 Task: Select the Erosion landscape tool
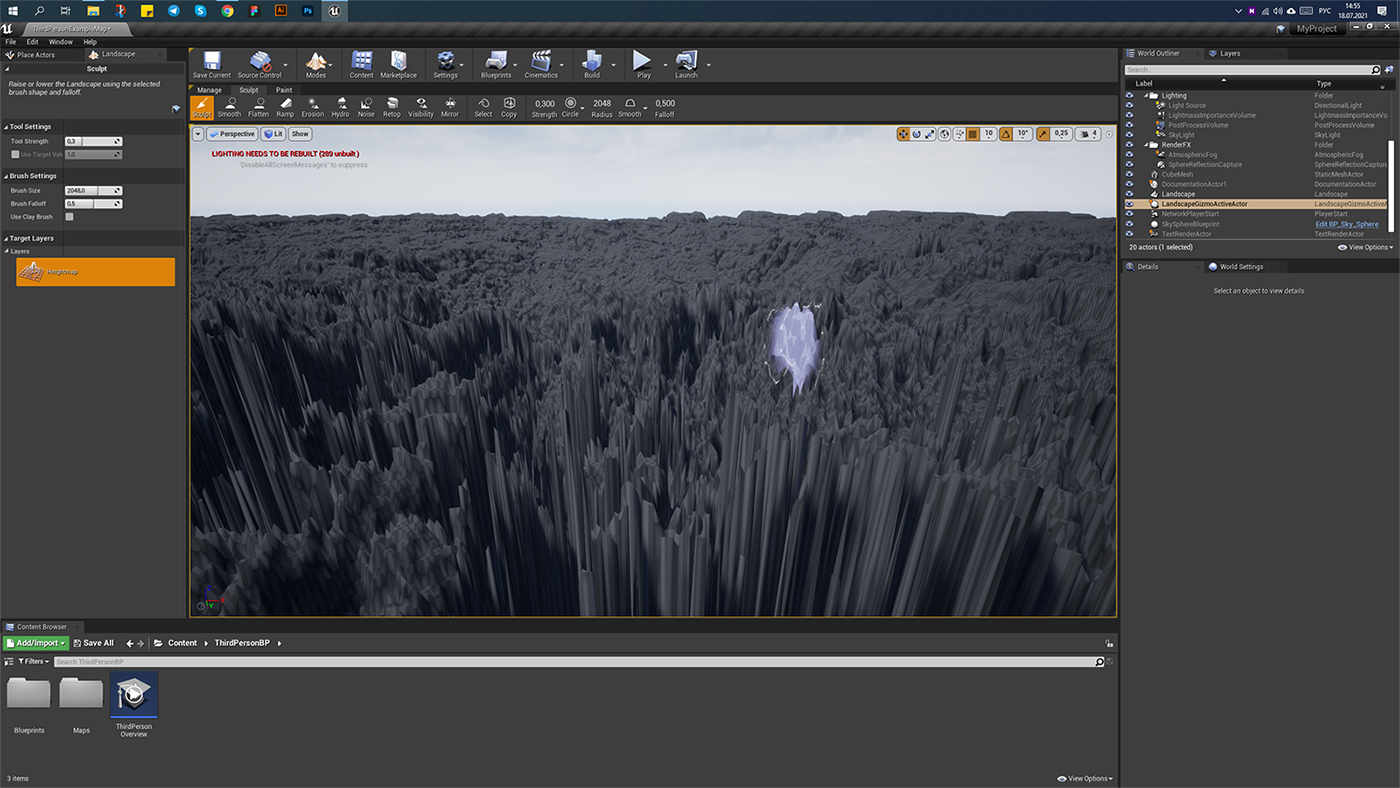pyautogui.click(x=313, y=107)
